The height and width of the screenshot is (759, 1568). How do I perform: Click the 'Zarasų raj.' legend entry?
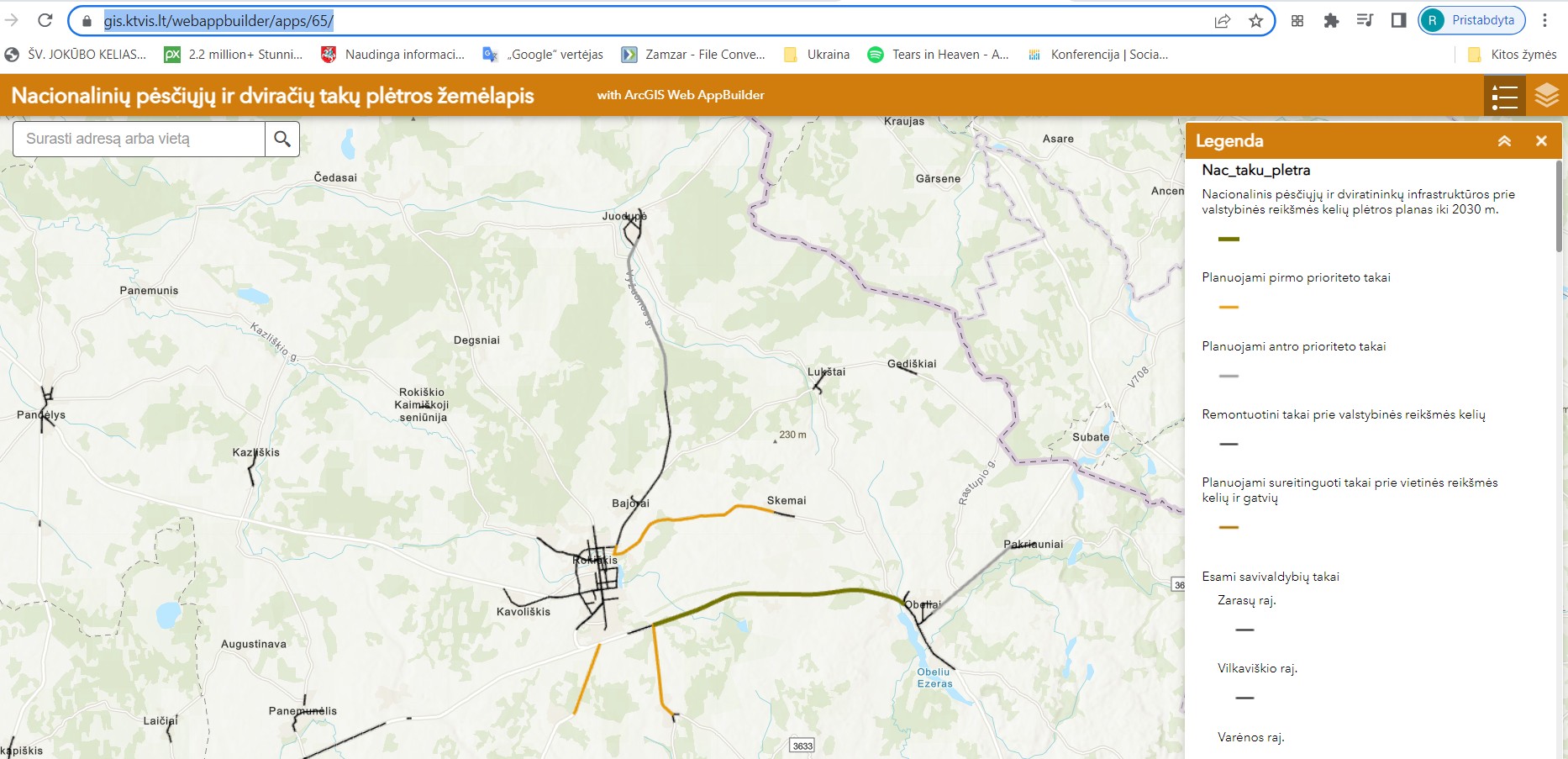tap(1246, 600)
